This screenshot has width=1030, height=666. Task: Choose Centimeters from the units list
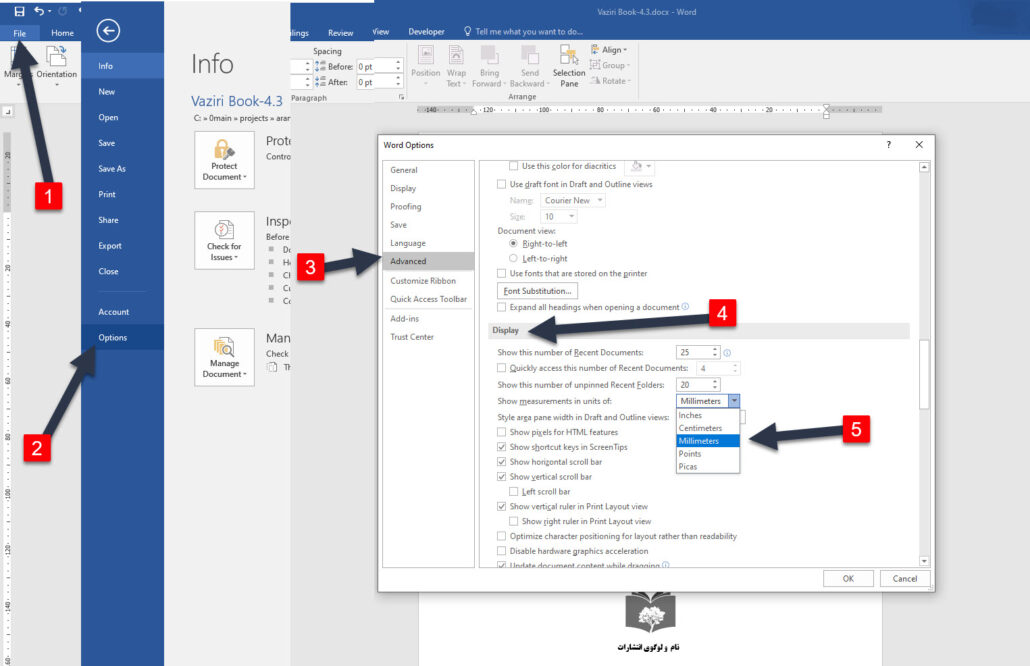pyautogui.click(x=700, y=428)
